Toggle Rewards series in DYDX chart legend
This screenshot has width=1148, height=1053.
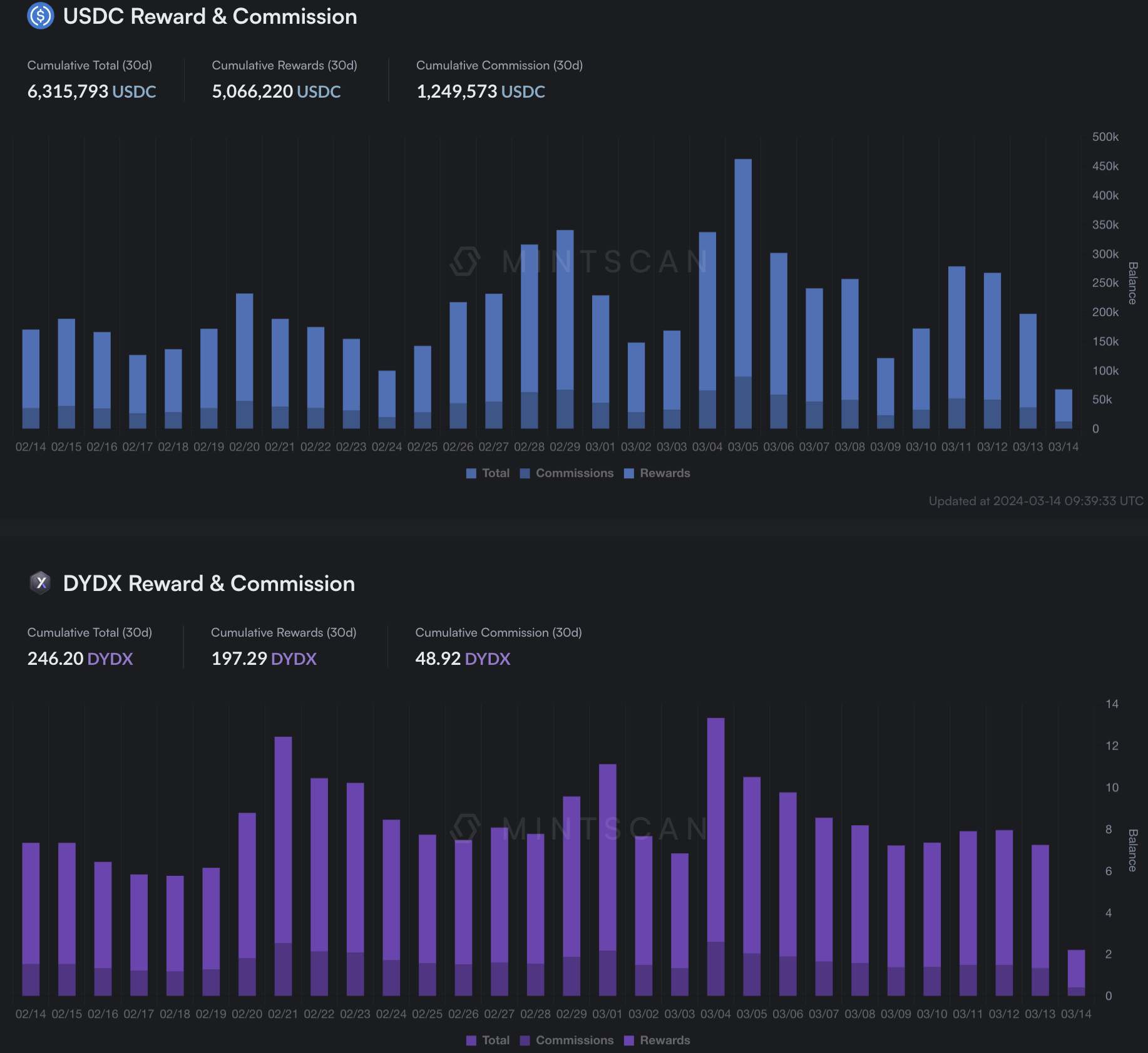point(657,1040)
